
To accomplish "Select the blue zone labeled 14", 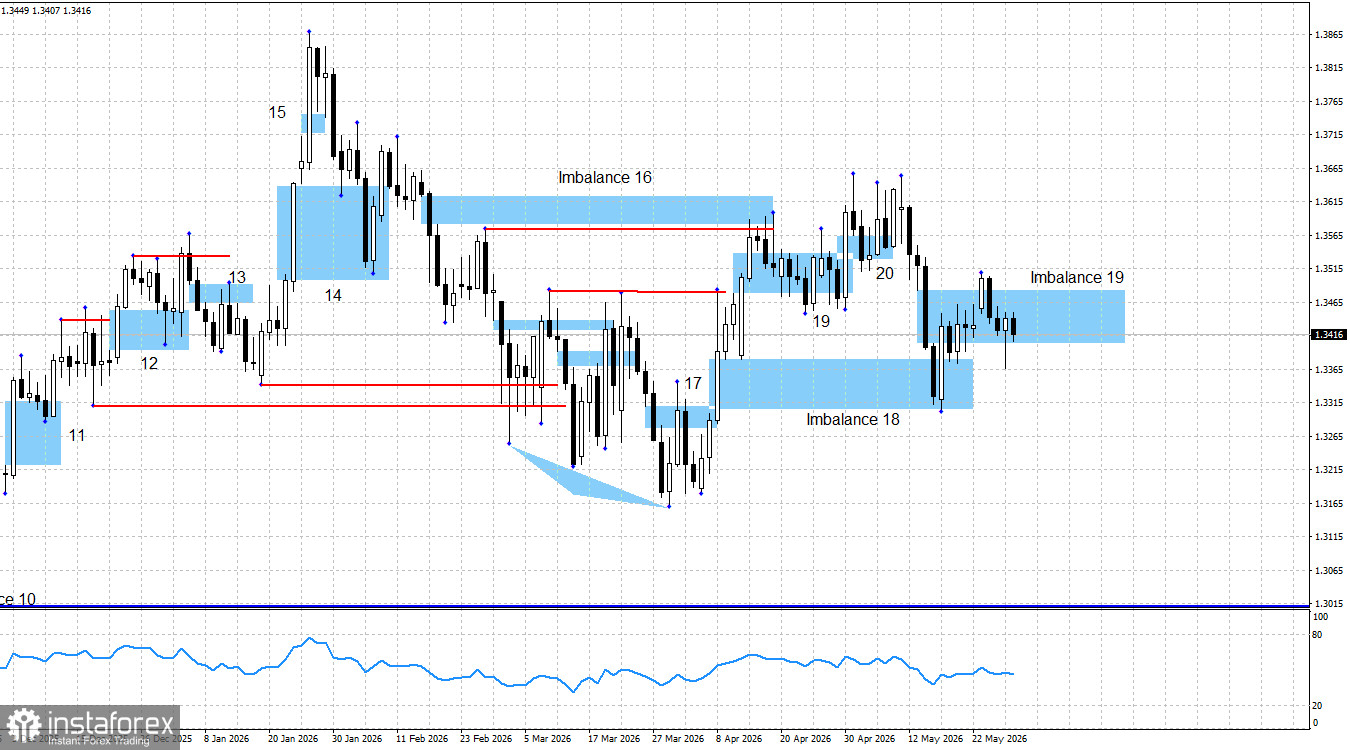I will [333, 232].
